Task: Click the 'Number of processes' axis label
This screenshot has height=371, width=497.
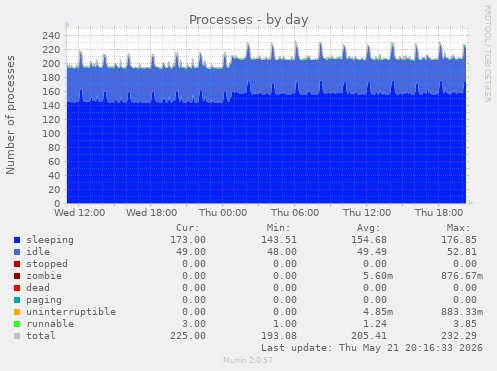Action: tap(10, 115)
